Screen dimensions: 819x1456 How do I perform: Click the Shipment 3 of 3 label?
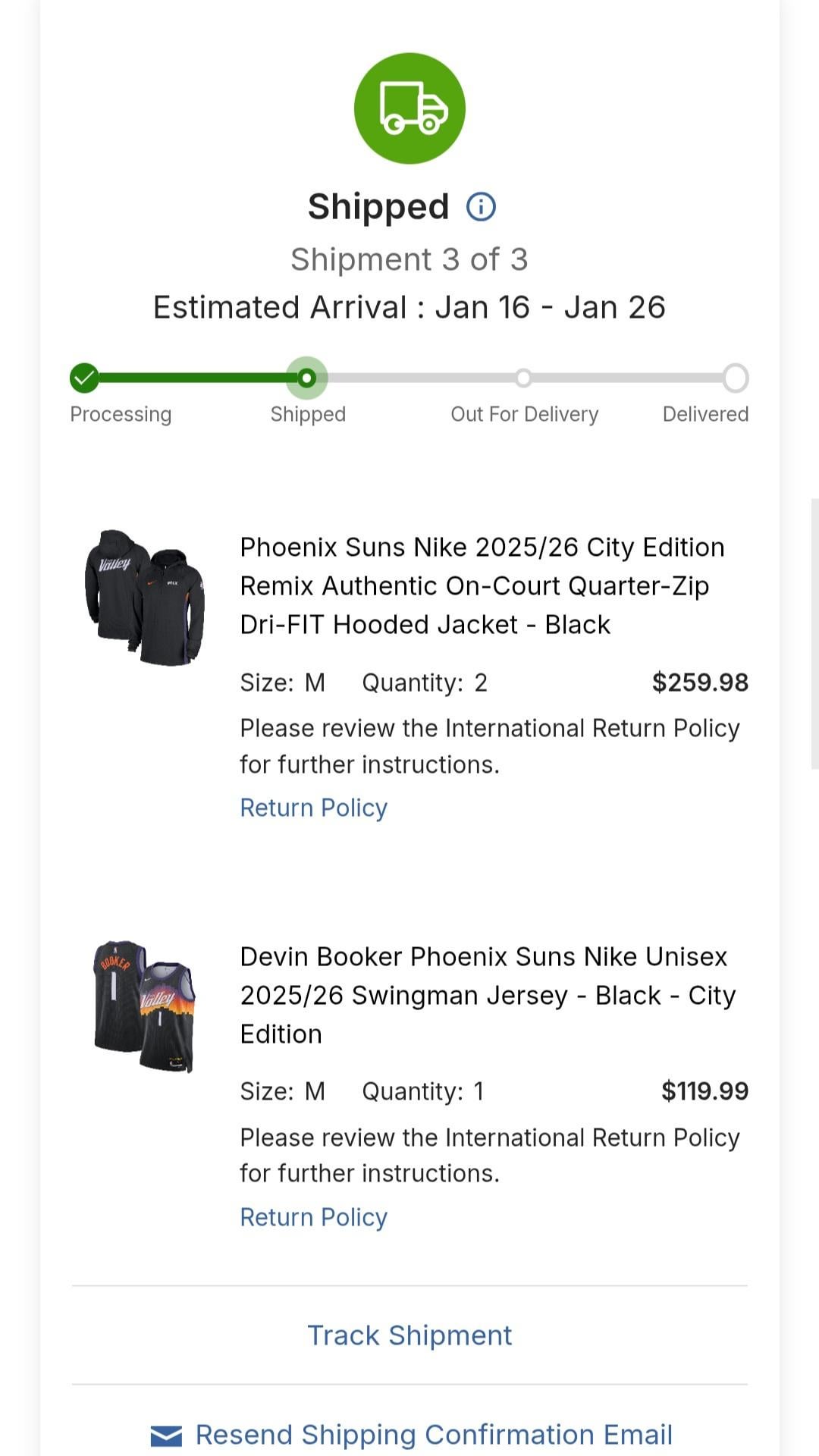coord(409,259)
